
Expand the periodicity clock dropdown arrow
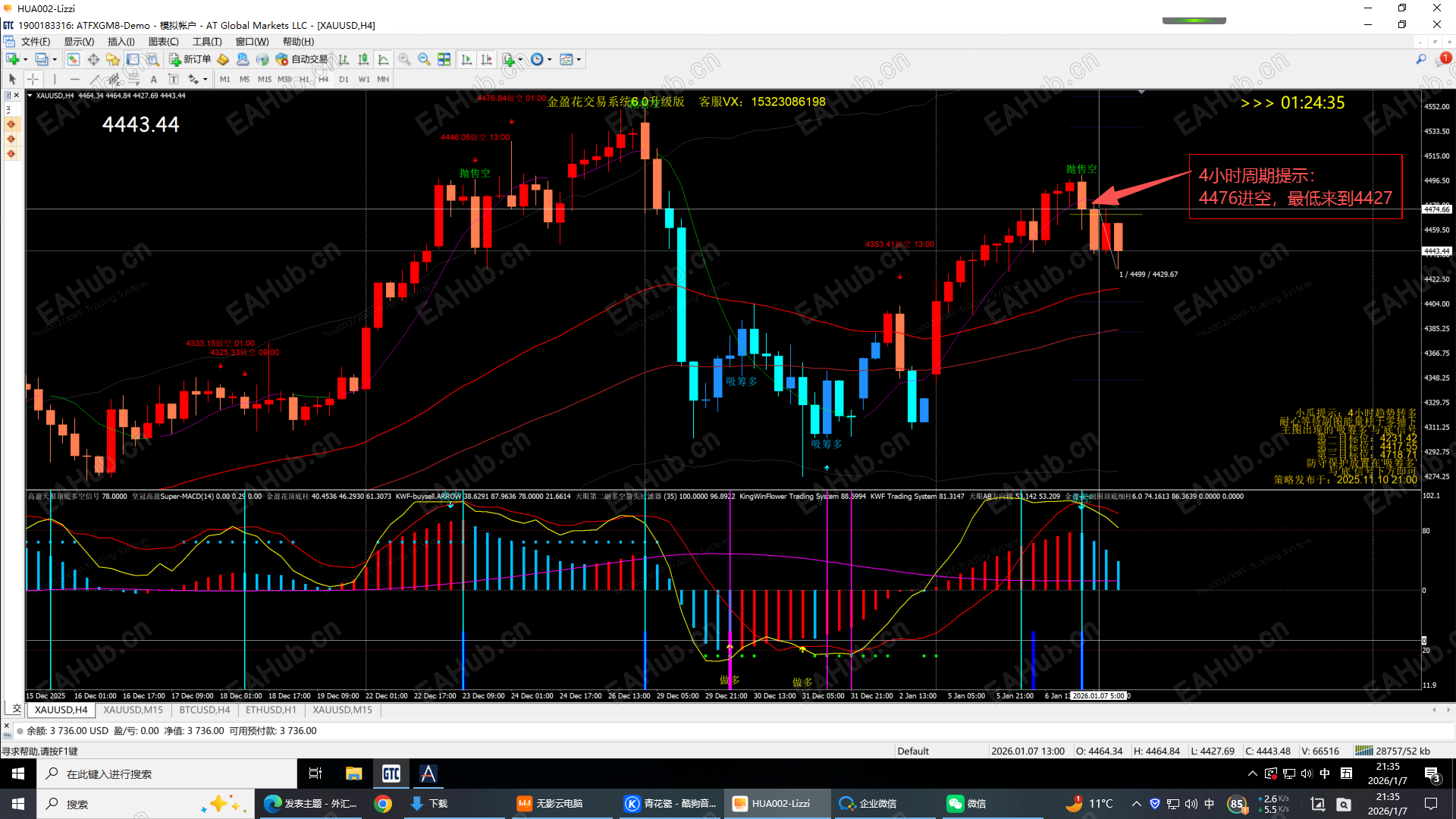click(x=551, y=59)
